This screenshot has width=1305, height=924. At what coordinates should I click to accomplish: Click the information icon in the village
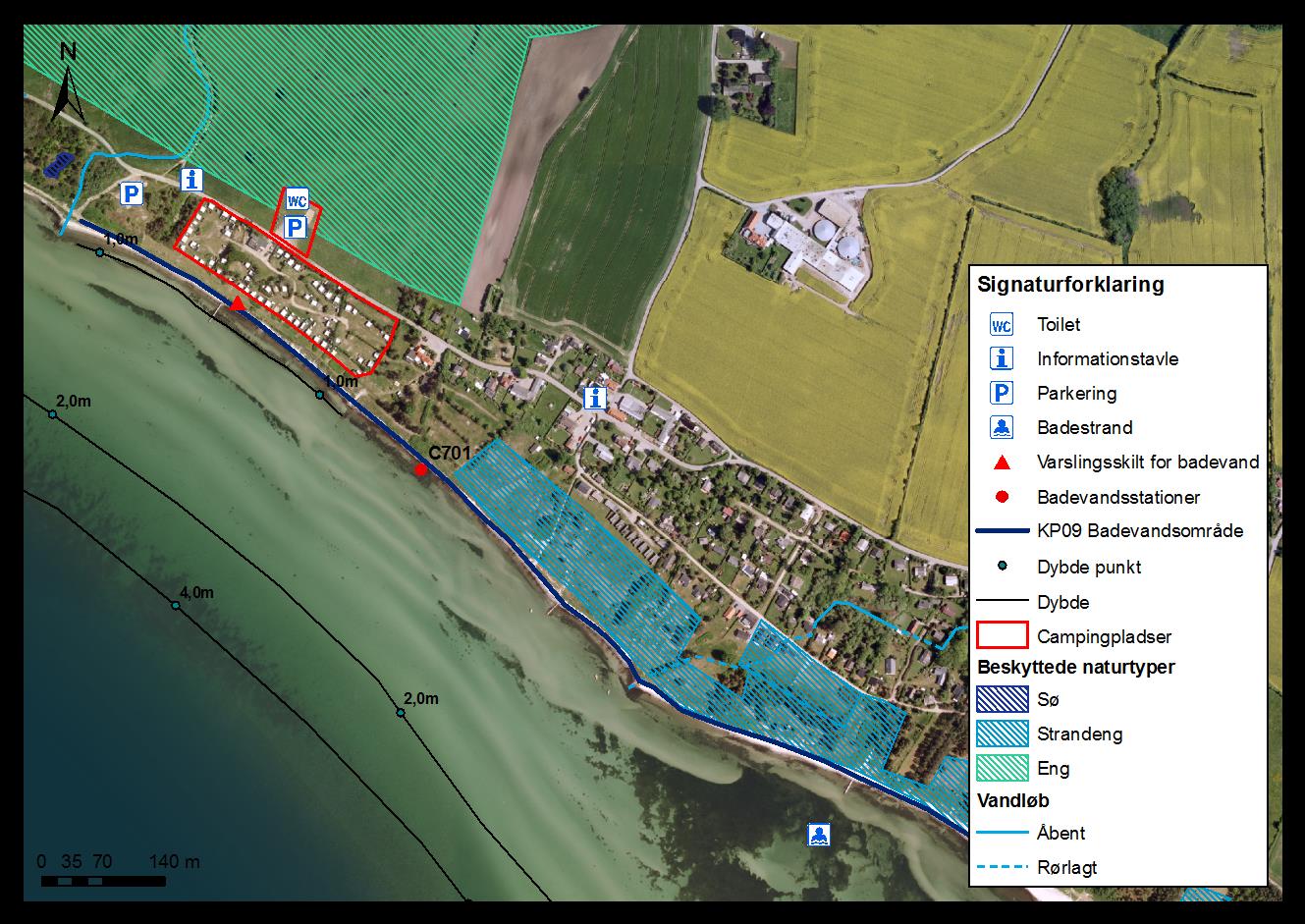click(595, 398)
